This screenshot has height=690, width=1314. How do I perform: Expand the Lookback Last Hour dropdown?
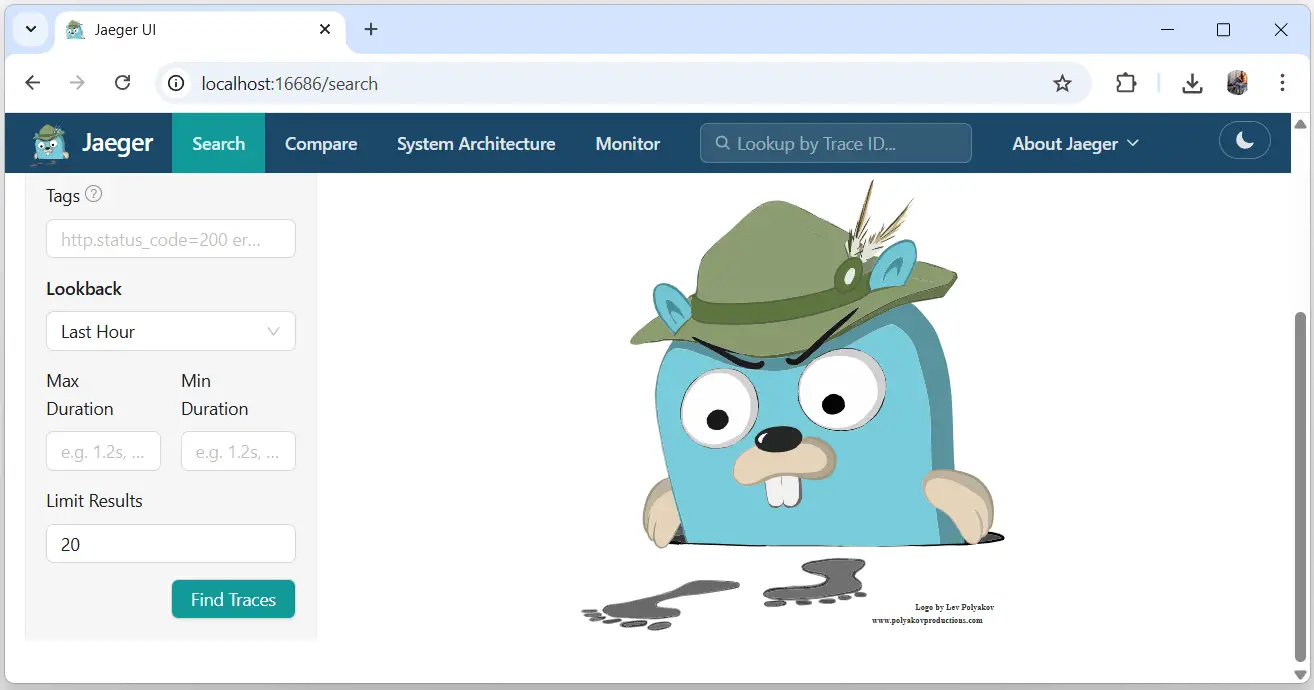[x=171, y=332]
